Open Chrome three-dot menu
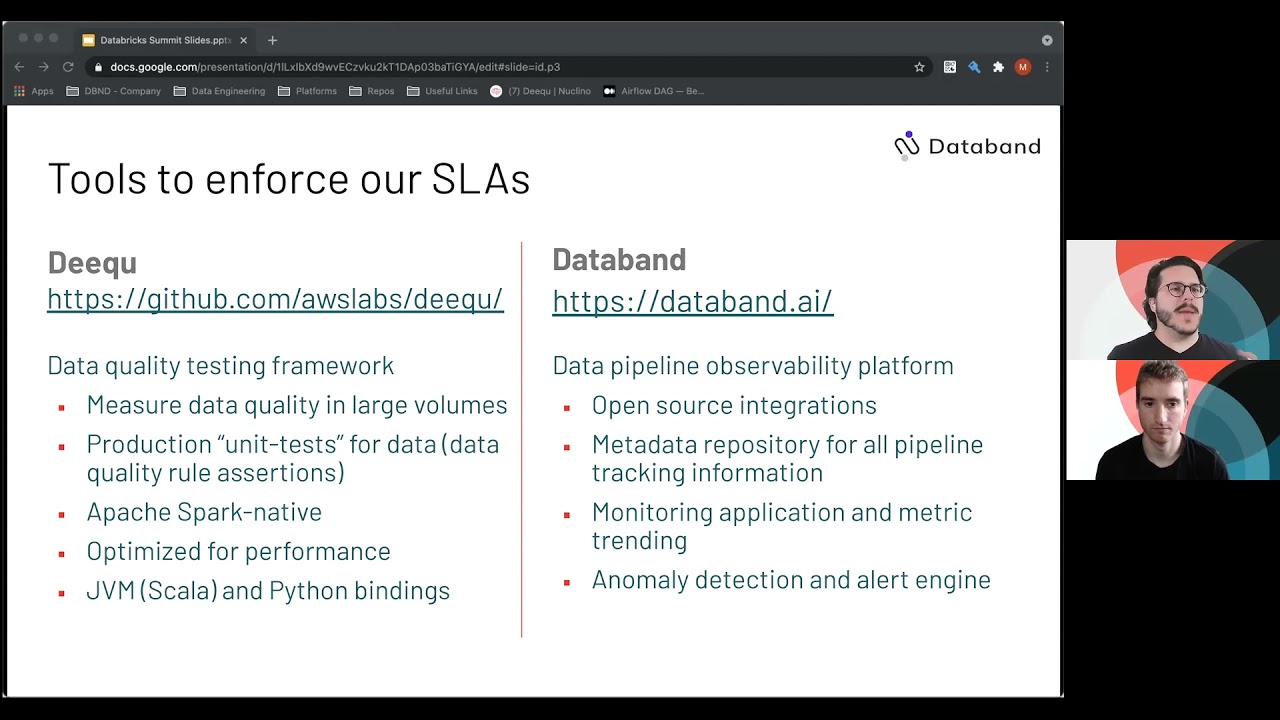 tap(1047, 67)
